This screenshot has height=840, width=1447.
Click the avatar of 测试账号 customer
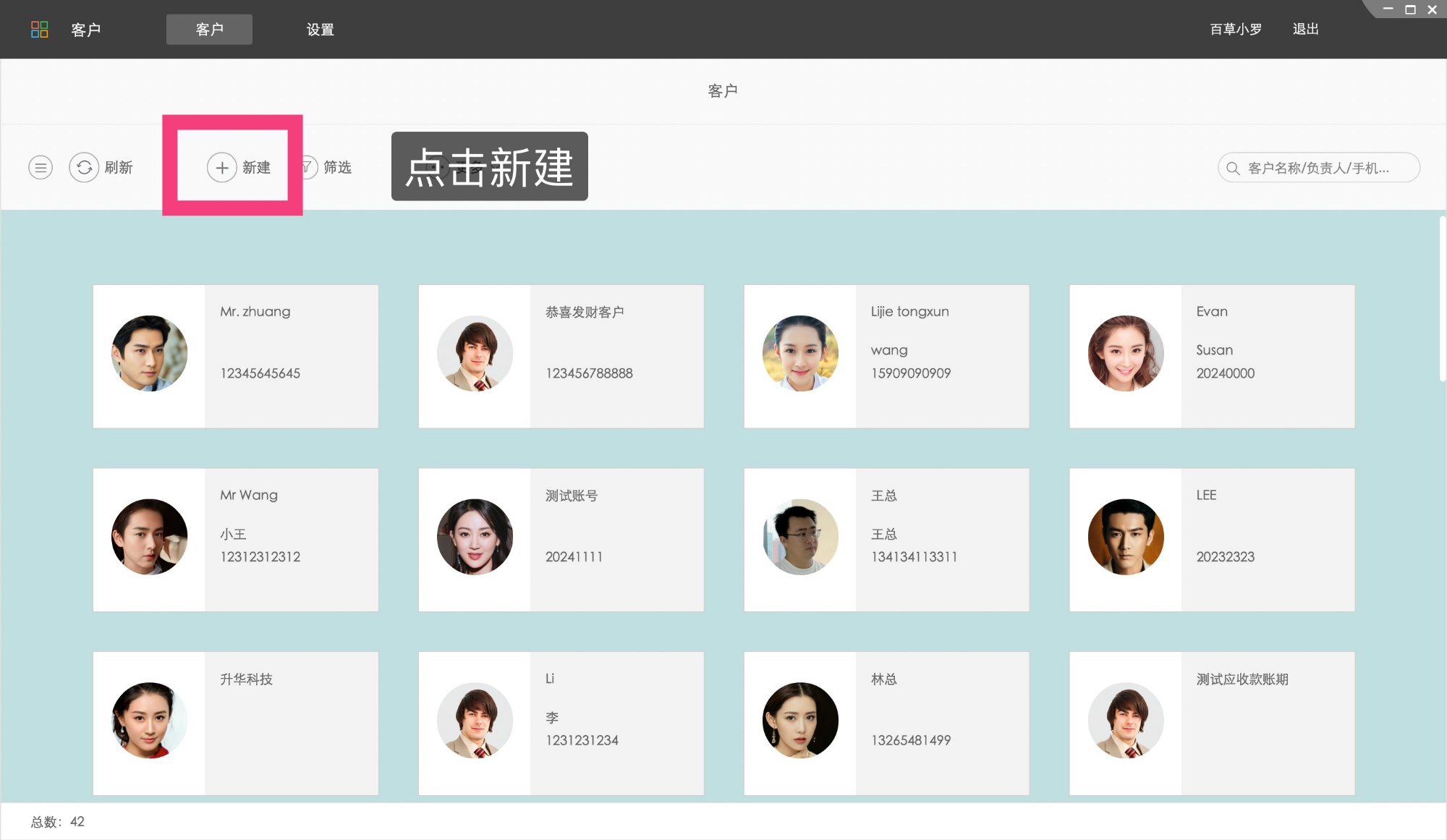pos(474,537)
